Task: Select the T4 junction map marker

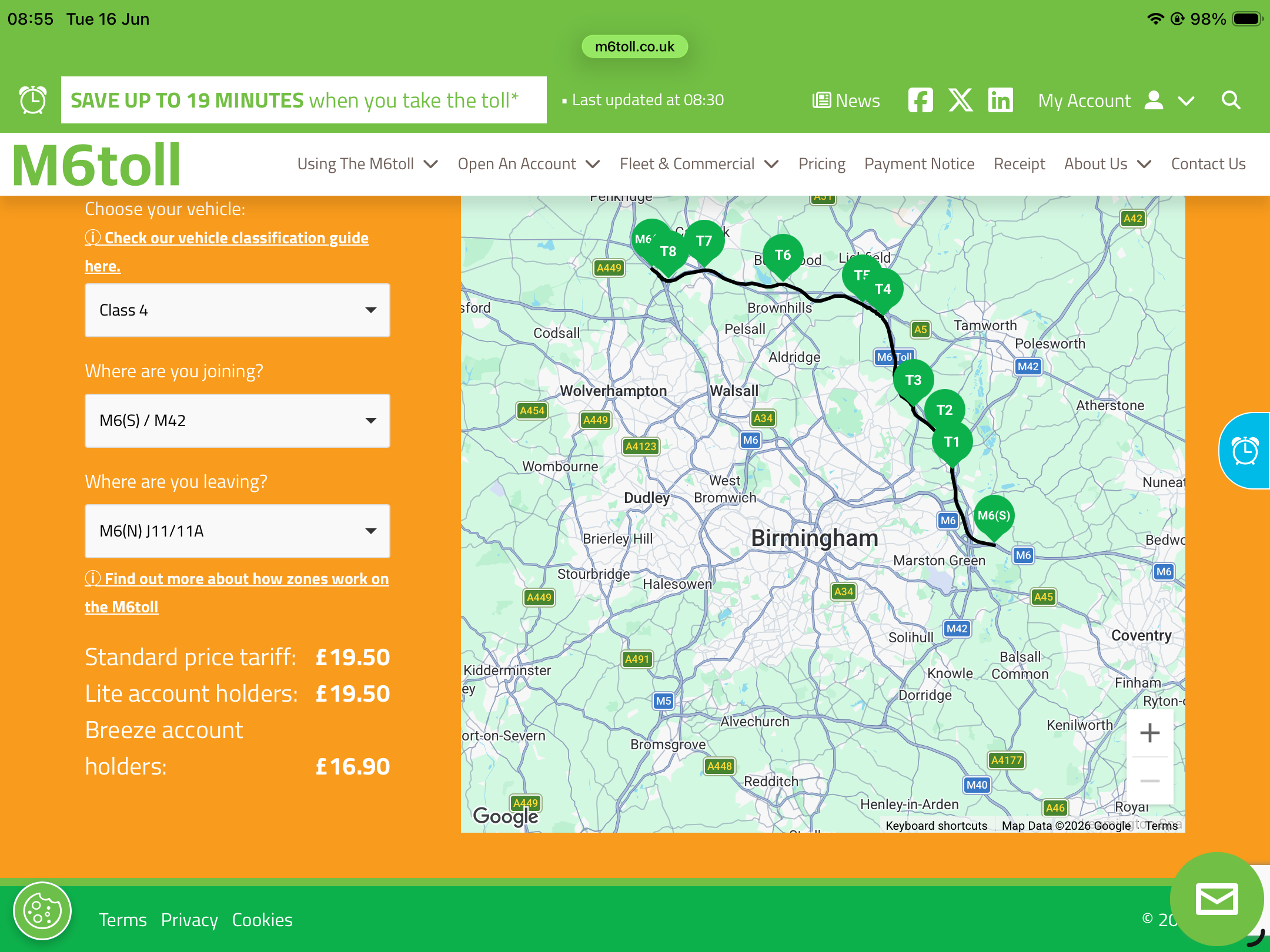Action: pyautogui.click(x=883, y=291)
